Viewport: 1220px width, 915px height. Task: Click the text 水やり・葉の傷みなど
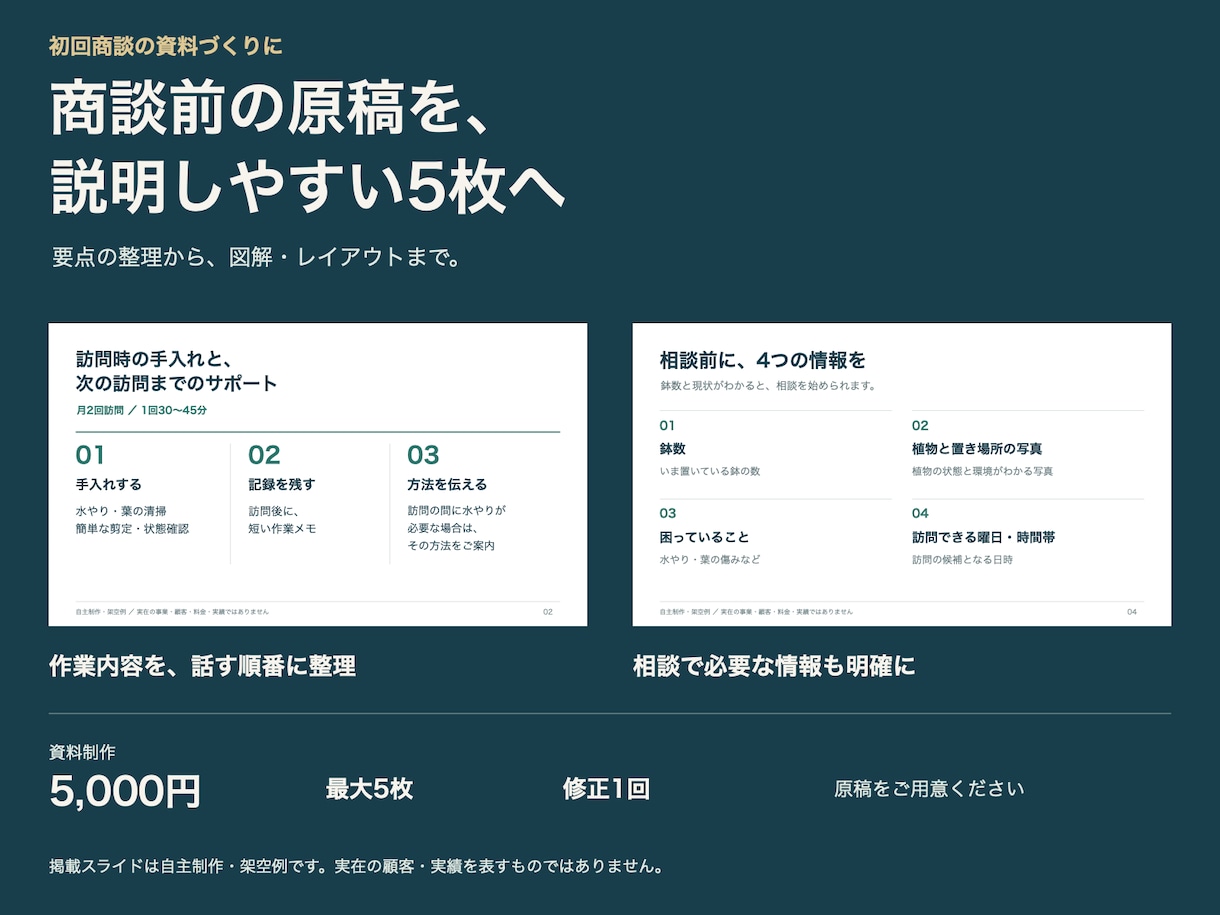coord(710,560)
